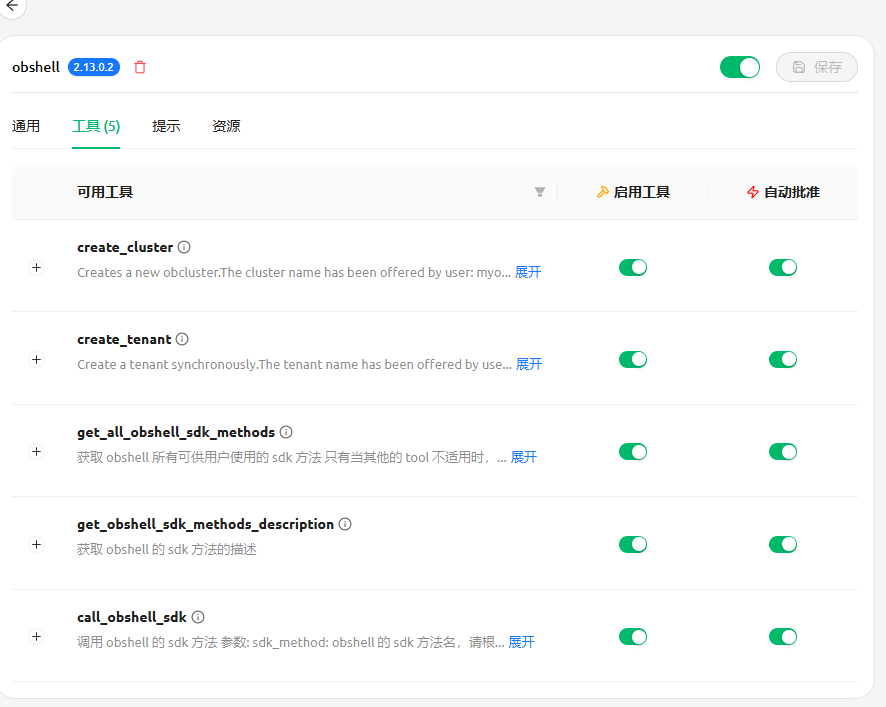Show info for get_obshell_sdk_methods_description

(x=345, y=524)
